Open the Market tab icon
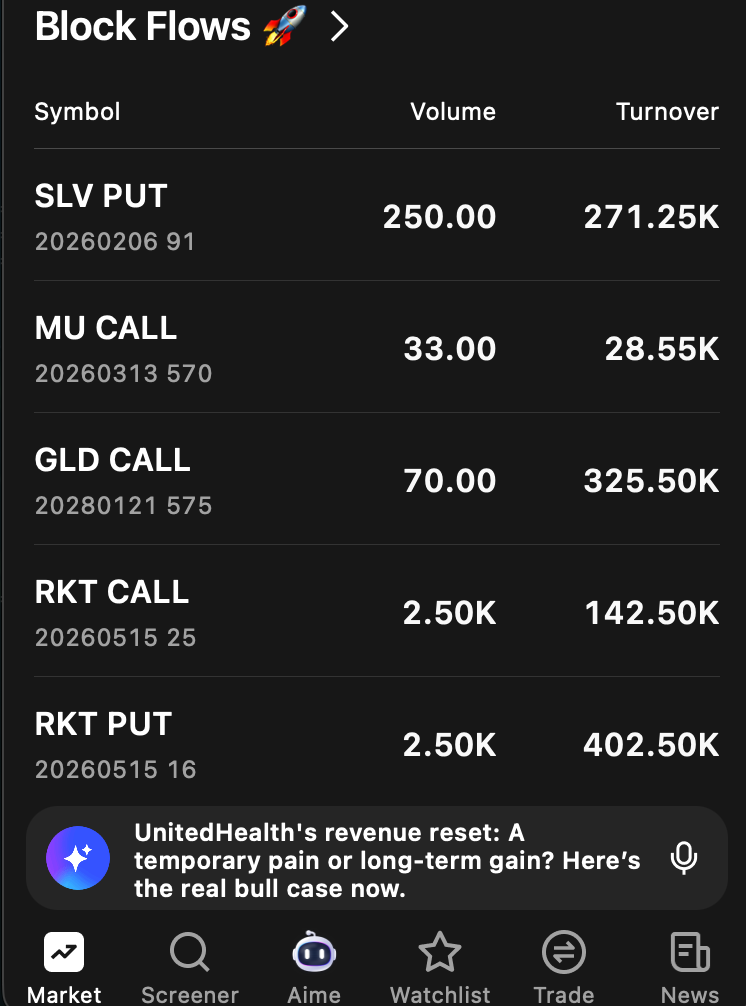 64,952
